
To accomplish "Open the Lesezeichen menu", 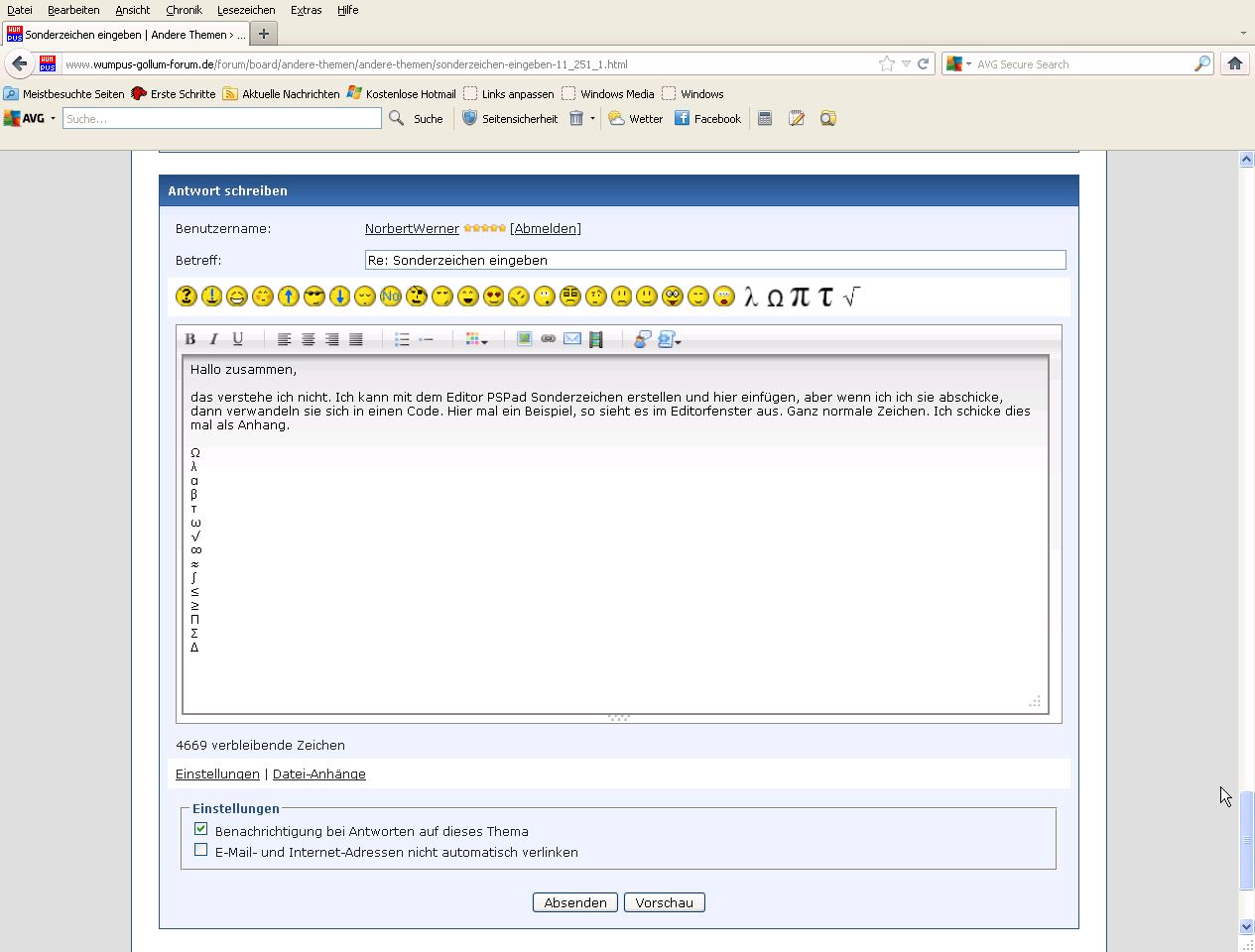I will [x=246, y=10].
